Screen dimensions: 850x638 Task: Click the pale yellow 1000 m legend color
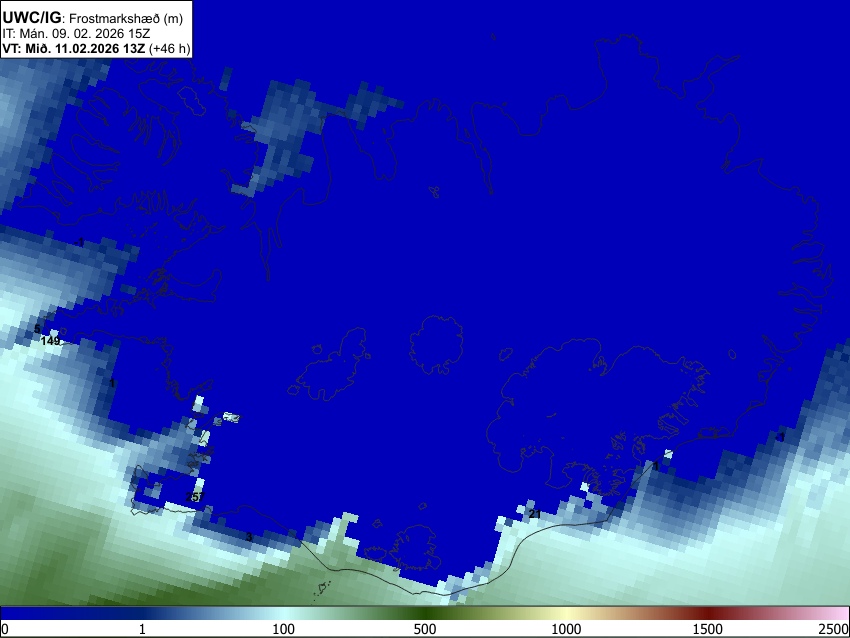pyautogui.click(x=566, y=614)
